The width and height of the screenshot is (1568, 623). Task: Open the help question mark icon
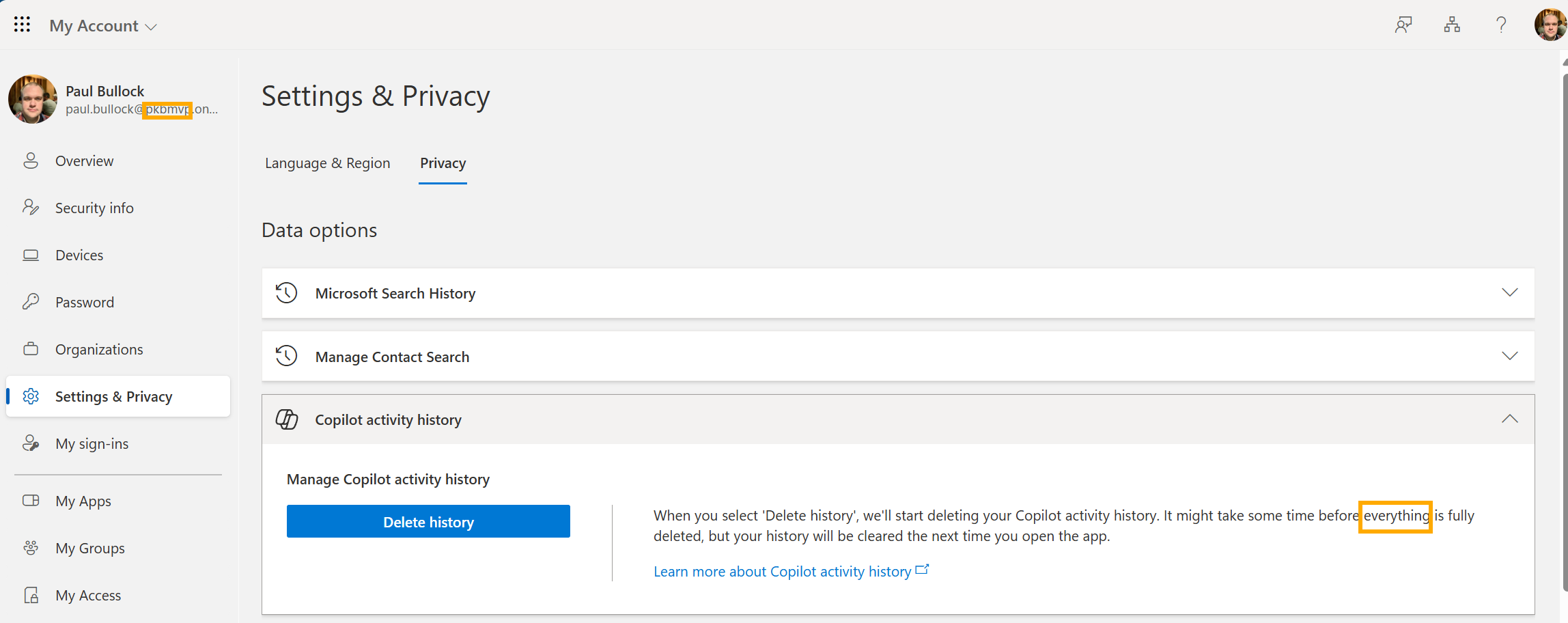(1500, 25)
